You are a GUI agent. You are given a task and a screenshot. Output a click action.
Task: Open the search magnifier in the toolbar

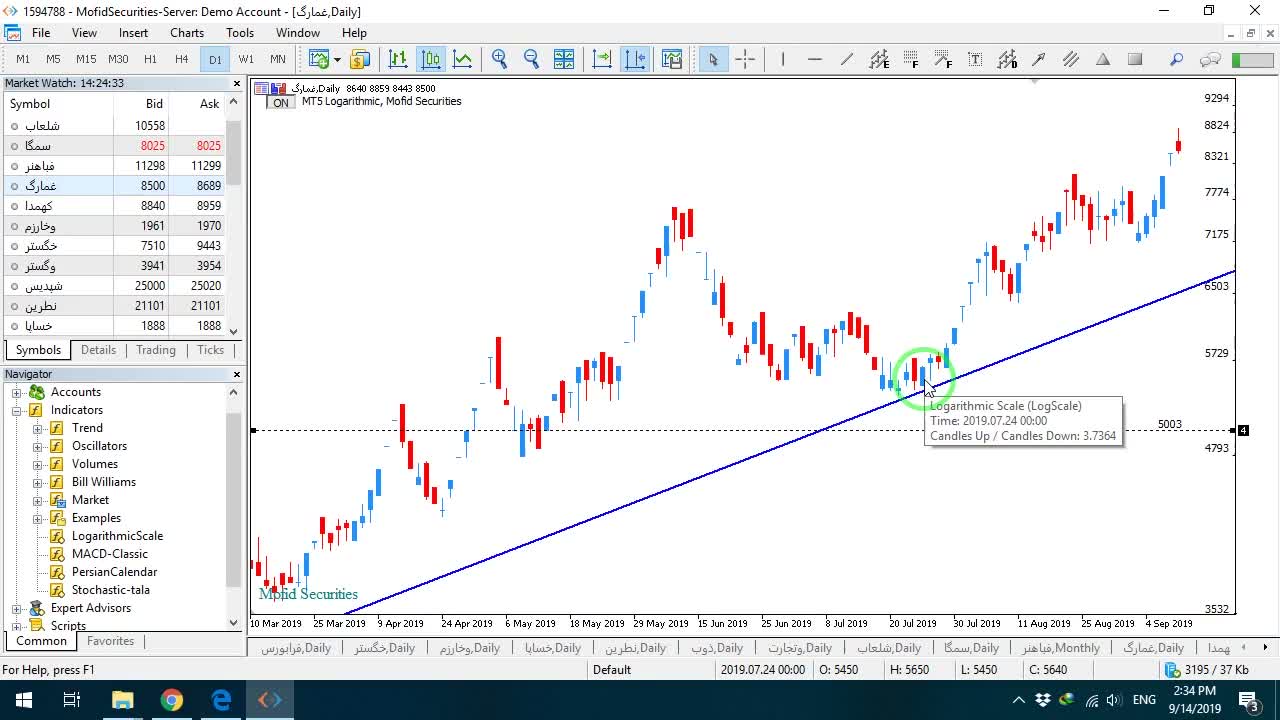[x=1176, y=59]
